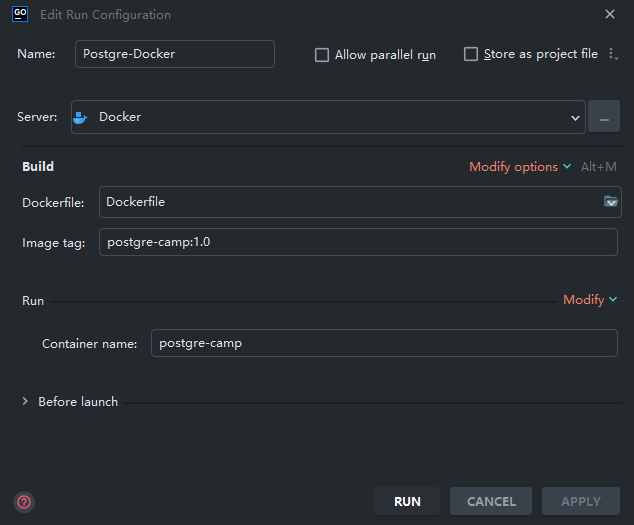This screenshot has width=634, height=525.
Task: Enable the Allow parallel run checkbox
Action: (x=322, y=55)
